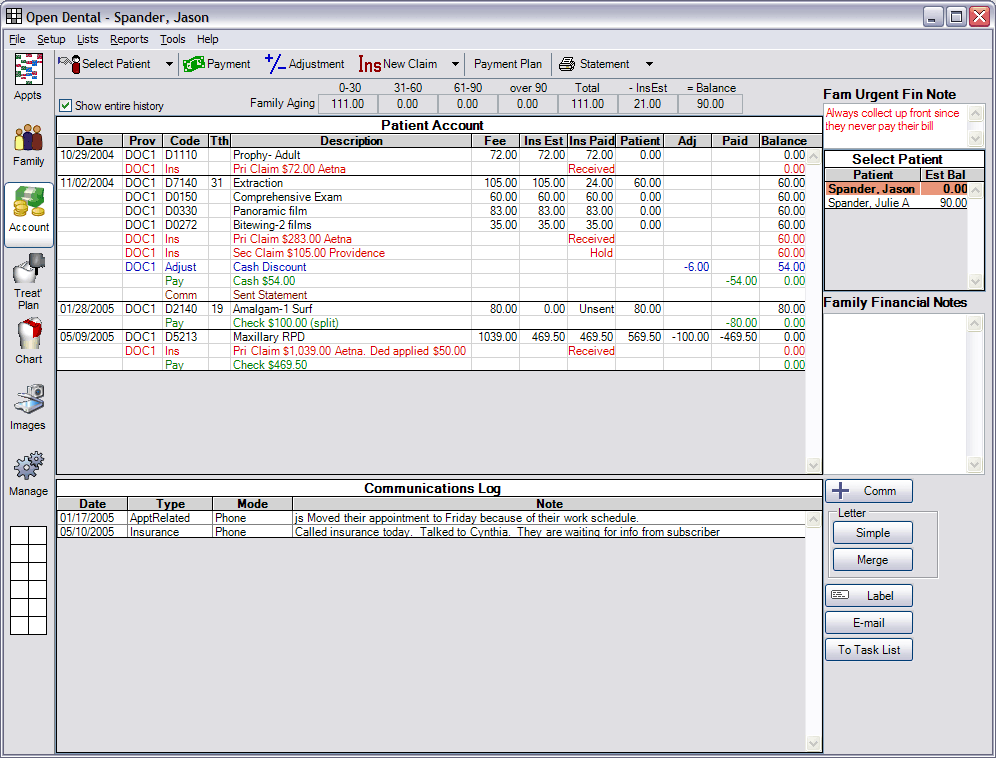Uncheck Show entire history
996x758 pixels.
(65, 105)
